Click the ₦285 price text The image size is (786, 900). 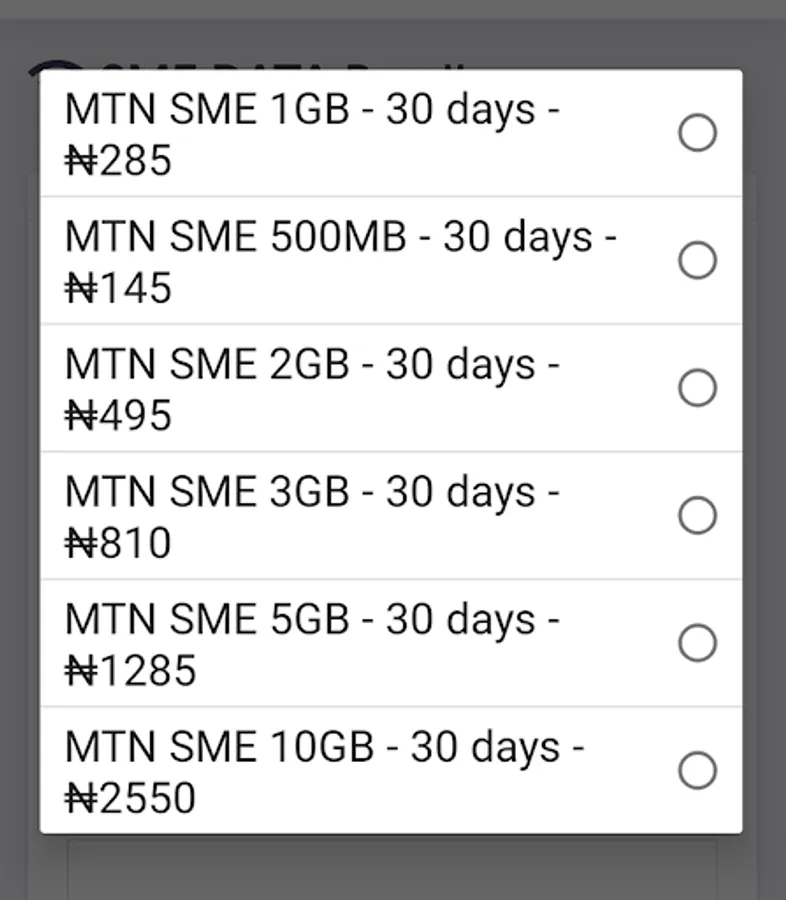point(118,161)
